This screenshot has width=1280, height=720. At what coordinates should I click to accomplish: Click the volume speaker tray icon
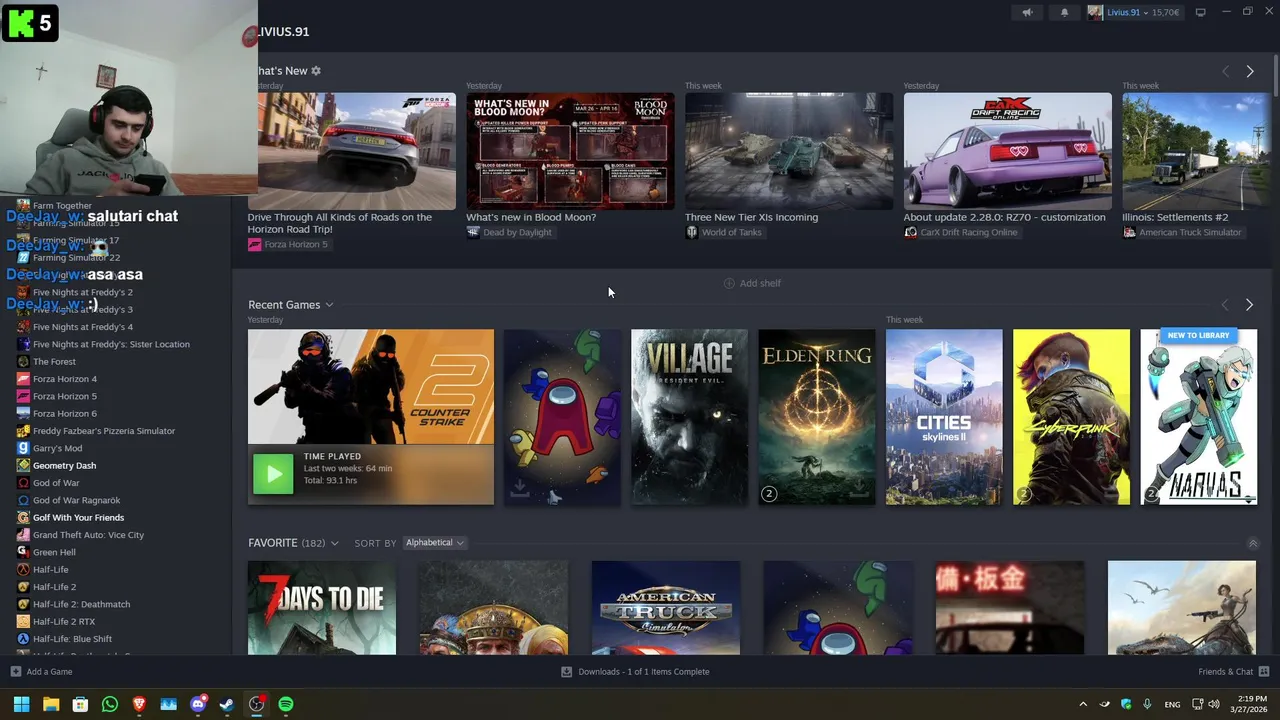[x=1213, y=704]
